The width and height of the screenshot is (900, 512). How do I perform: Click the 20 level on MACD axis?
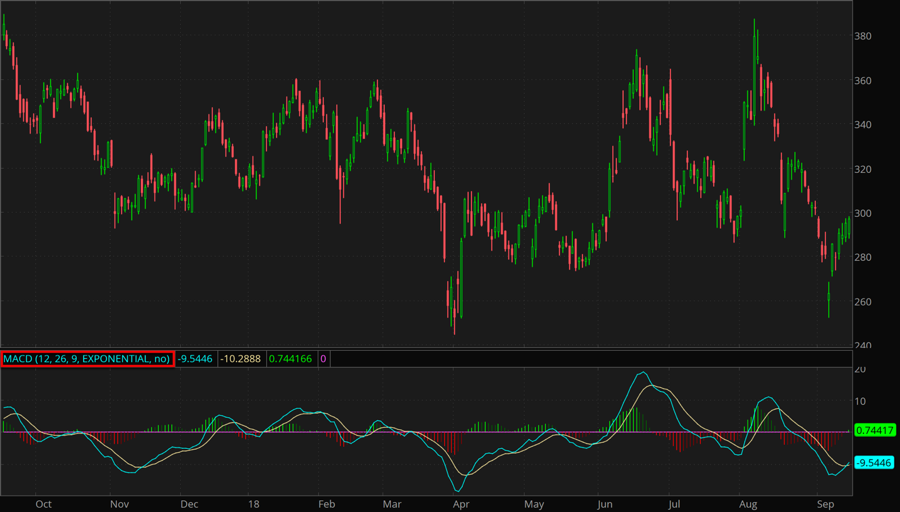pyautogui.click(x=860, y=370)
